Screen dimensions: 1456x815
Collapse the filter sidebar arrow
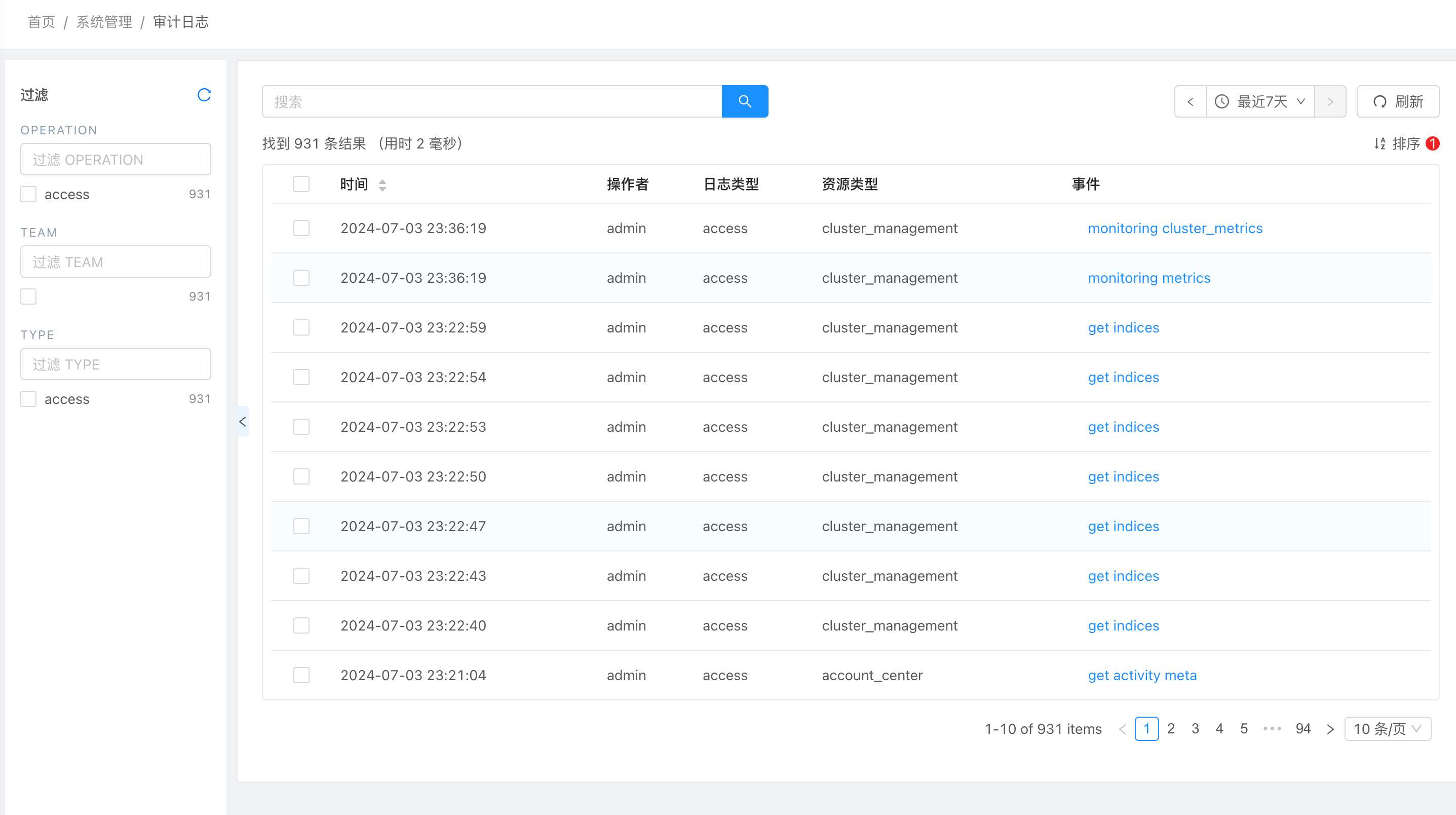click(x=243, y=421)
